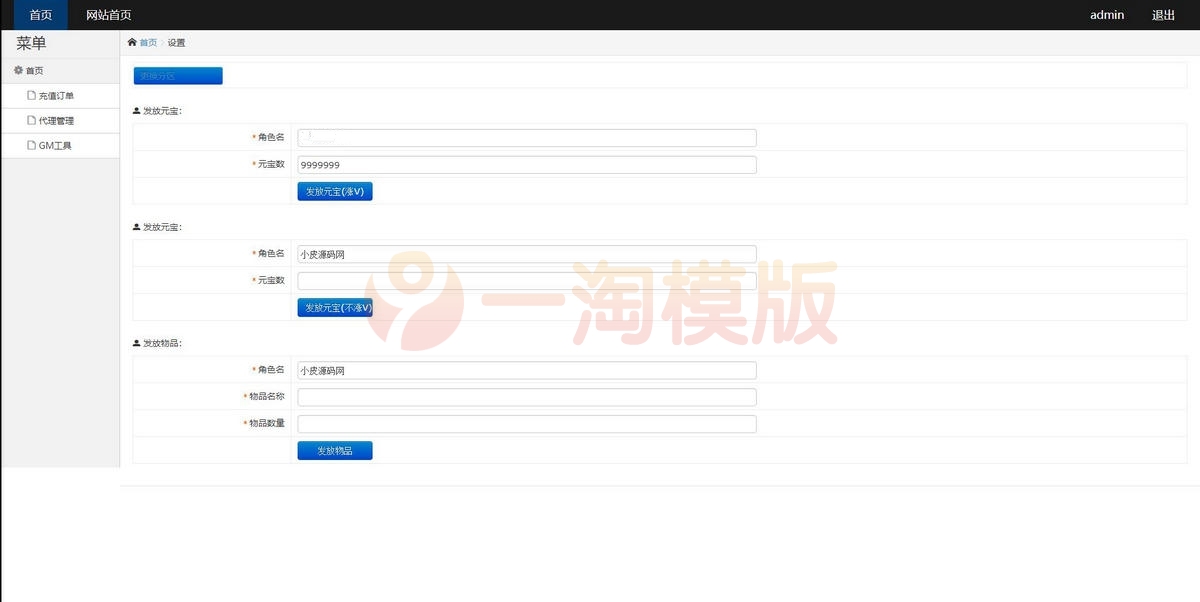This screenshot has height=602, width=1200.
Task: Open the 网站首页 menu item
Action: [x=108, y=15]
